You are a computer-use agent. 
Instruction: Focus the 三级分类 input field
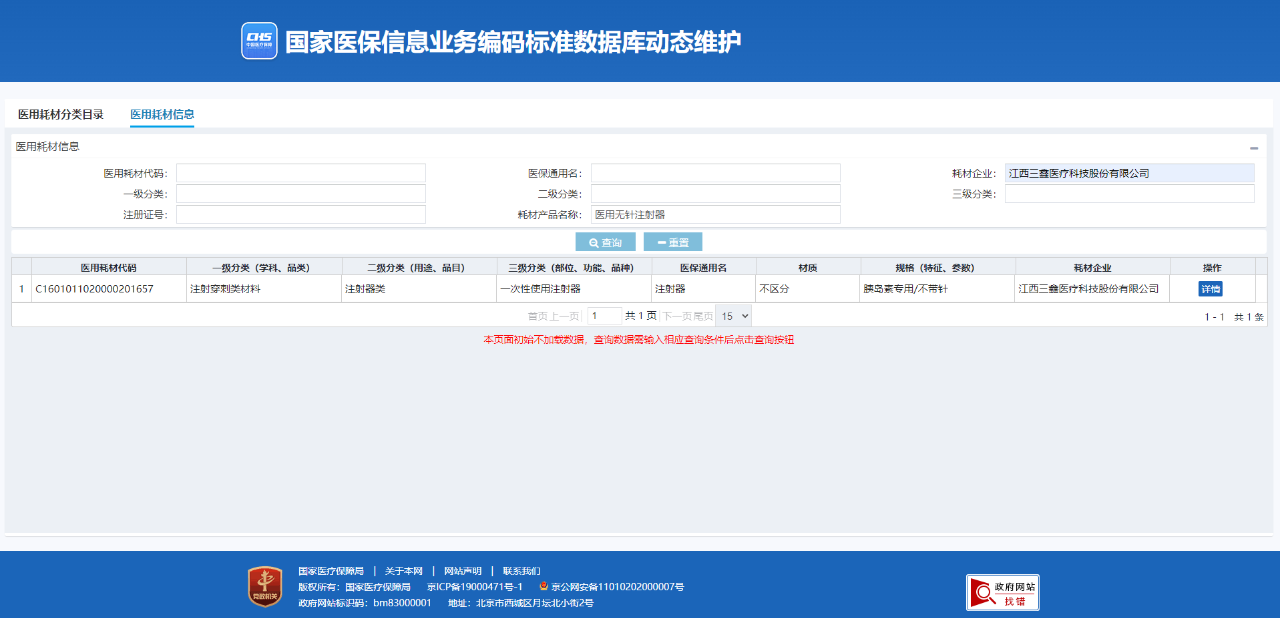(x=1130, y=194)
